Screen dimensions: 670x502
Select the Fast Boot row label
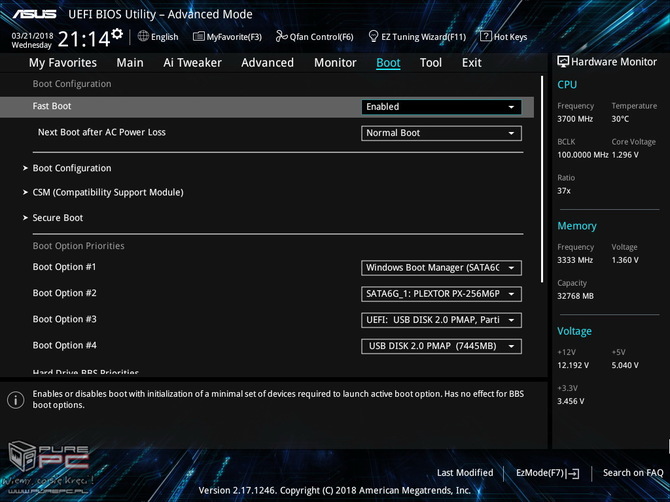click(x=52, y=106)
